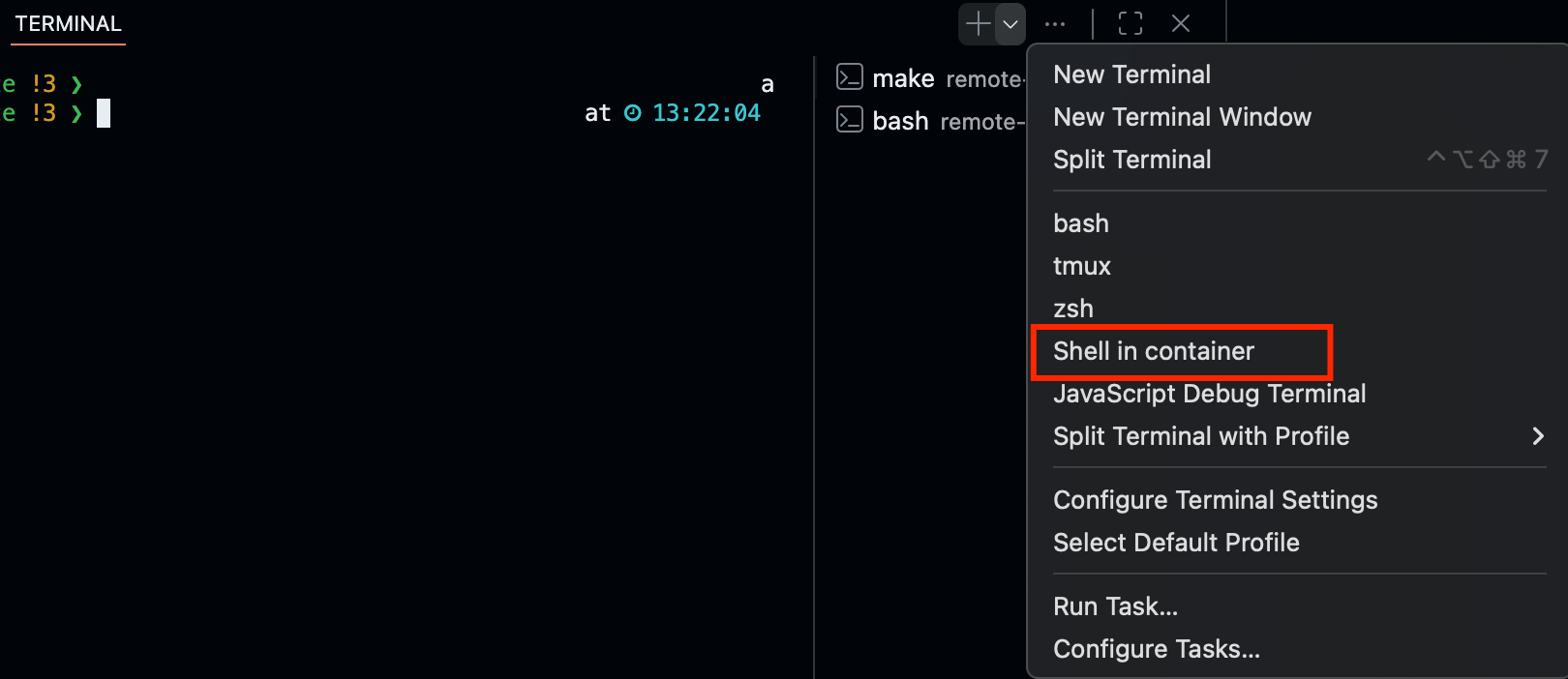
Task: Open the terminal overflow actions ellipsis icon
Action: pos(1054,23)
